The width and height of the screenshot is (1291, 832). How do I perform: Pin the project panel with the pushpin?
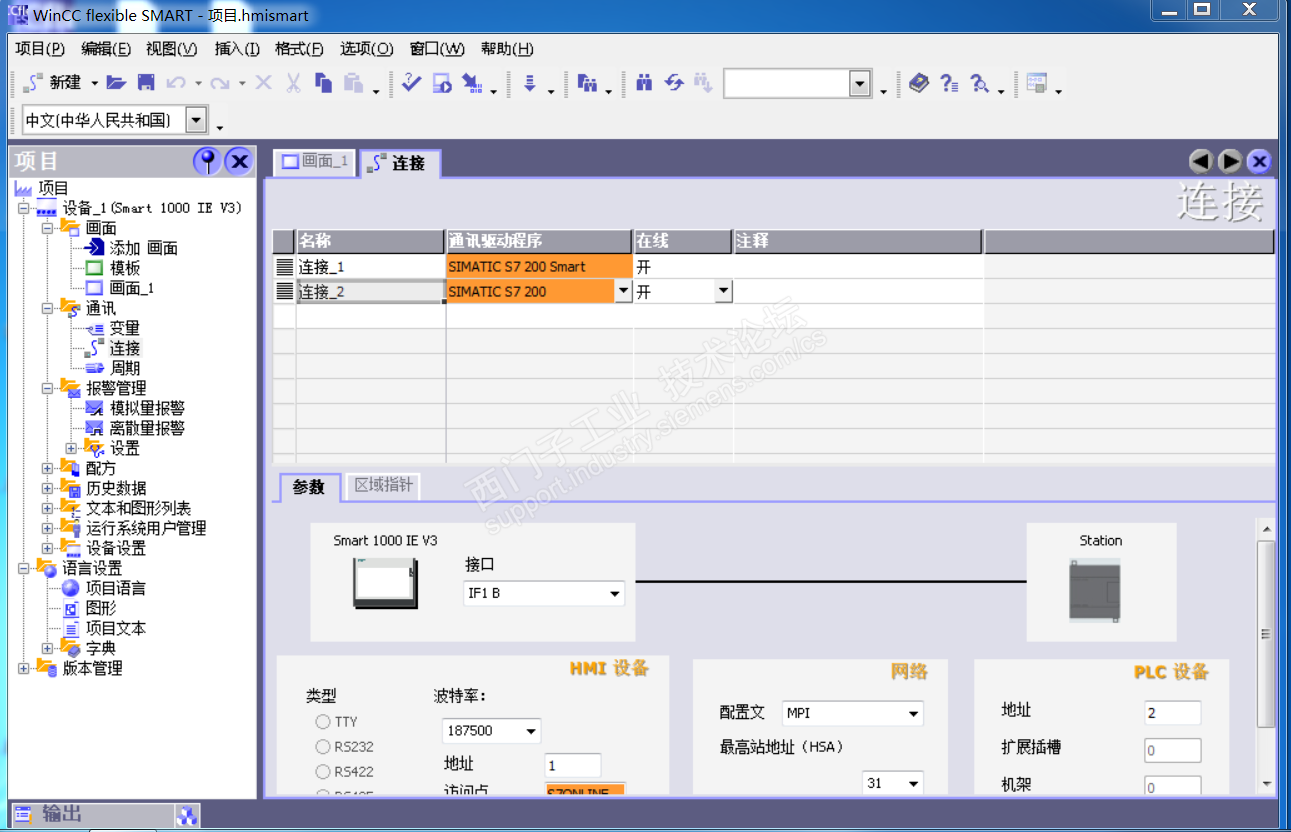[x=207, y=161]
